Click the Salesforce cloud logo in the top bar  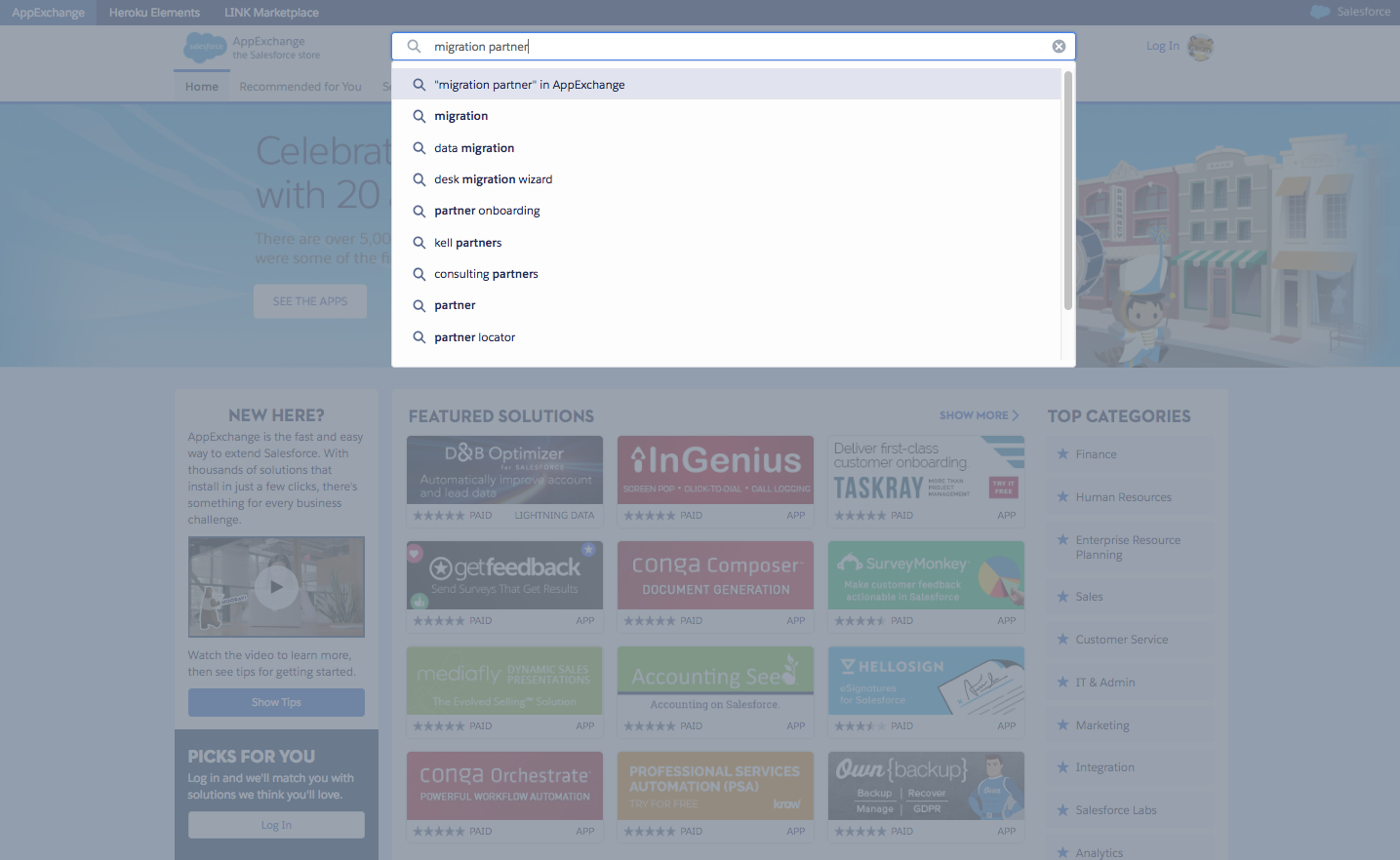pos(1320,12)
